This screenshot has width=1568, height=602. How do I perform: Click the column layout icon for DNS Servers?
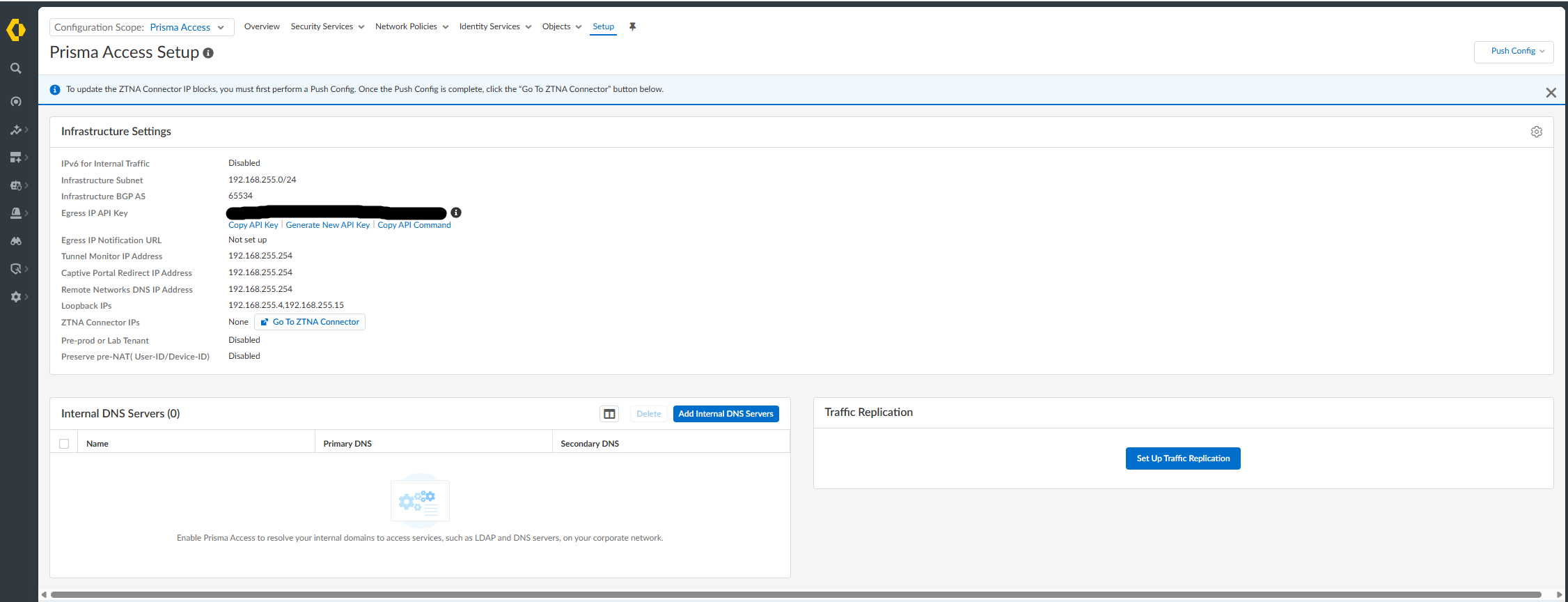pyautogui.click(x=609, y=414)
